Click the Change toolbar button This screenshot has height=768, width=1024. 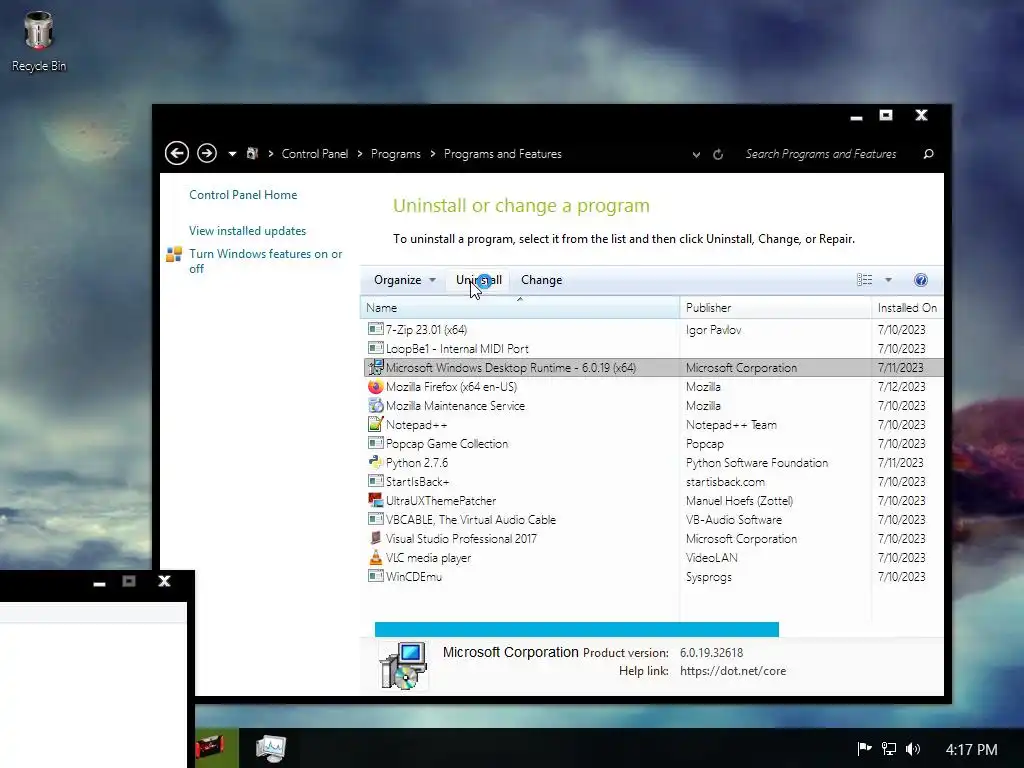(541, 280)
